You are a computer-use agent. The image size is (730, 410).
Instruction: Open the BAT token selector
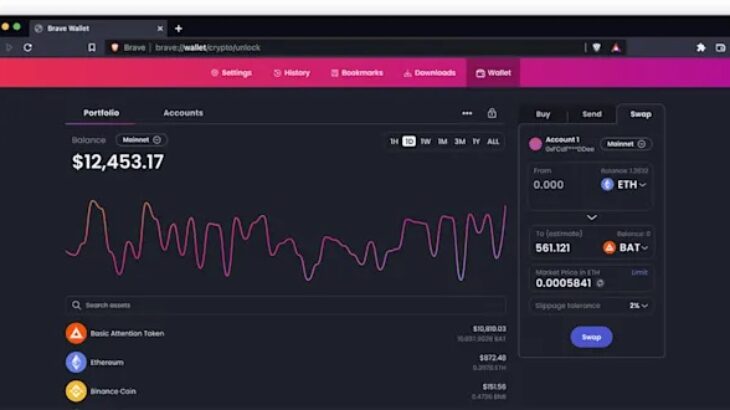625,248
